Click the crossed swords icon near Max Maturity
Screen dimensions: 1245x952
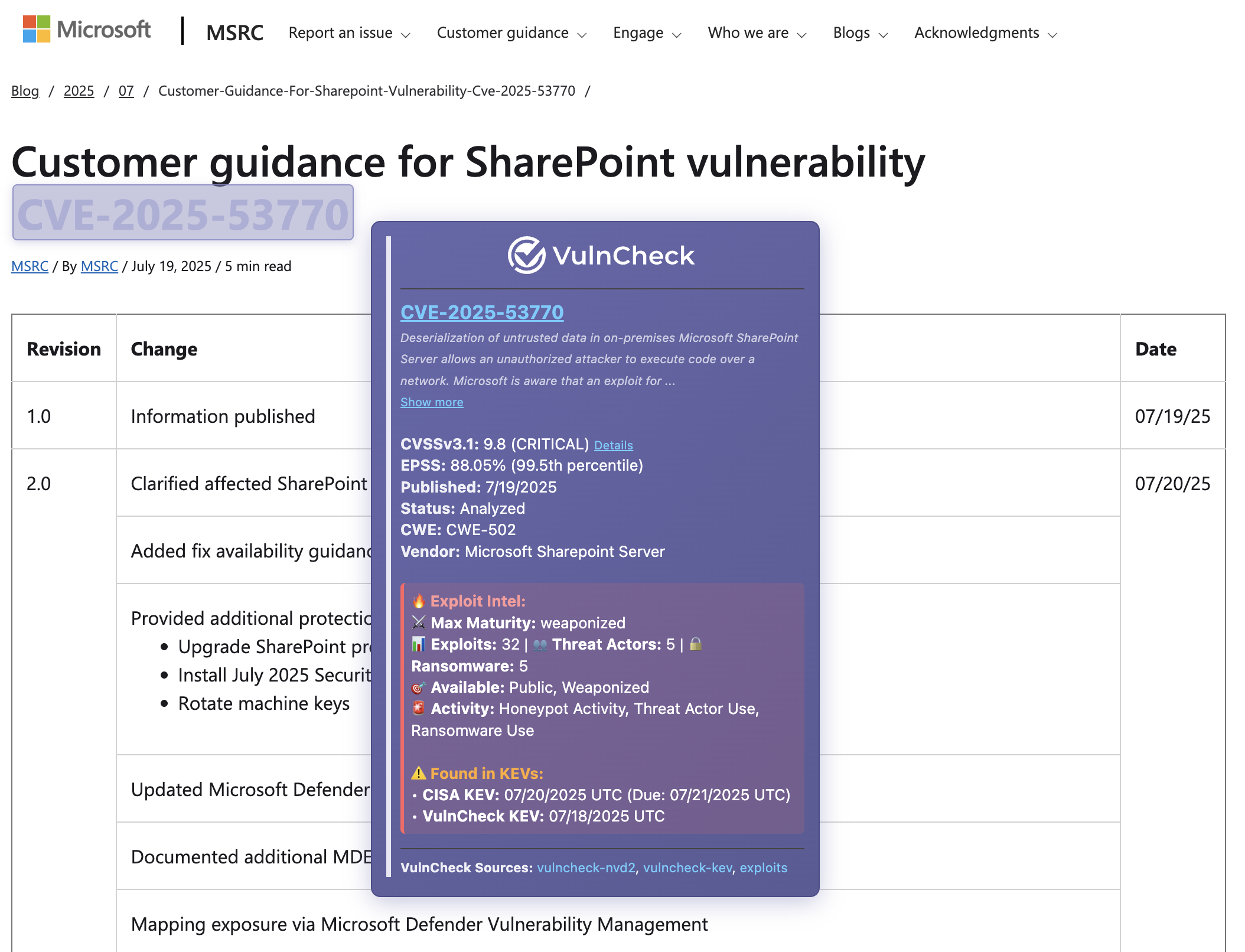(419, 622)
